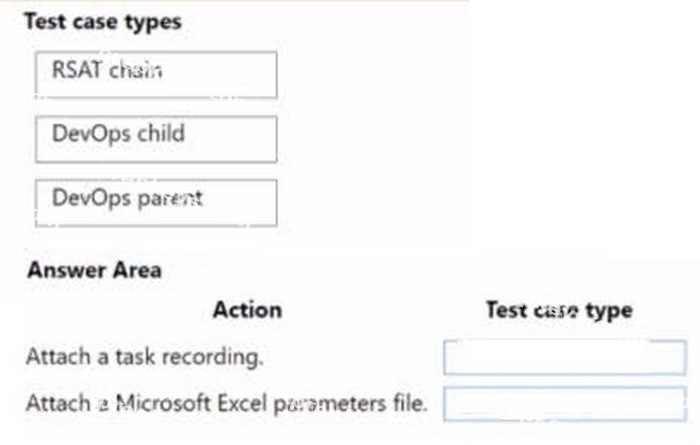Click the word Microsoft in second action
The image size is (700, 445).
163,403
